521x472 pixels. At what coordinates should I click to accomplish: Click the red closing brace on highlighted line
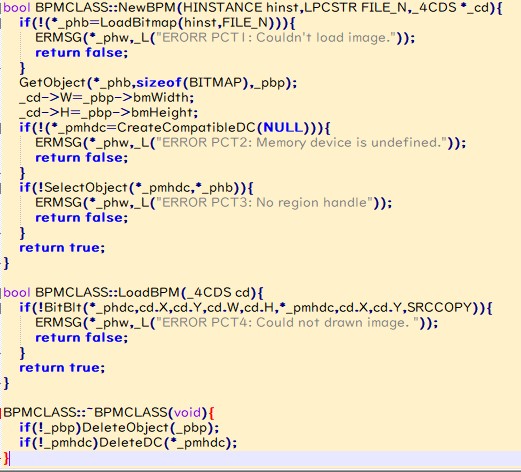[x=6, y=458]
